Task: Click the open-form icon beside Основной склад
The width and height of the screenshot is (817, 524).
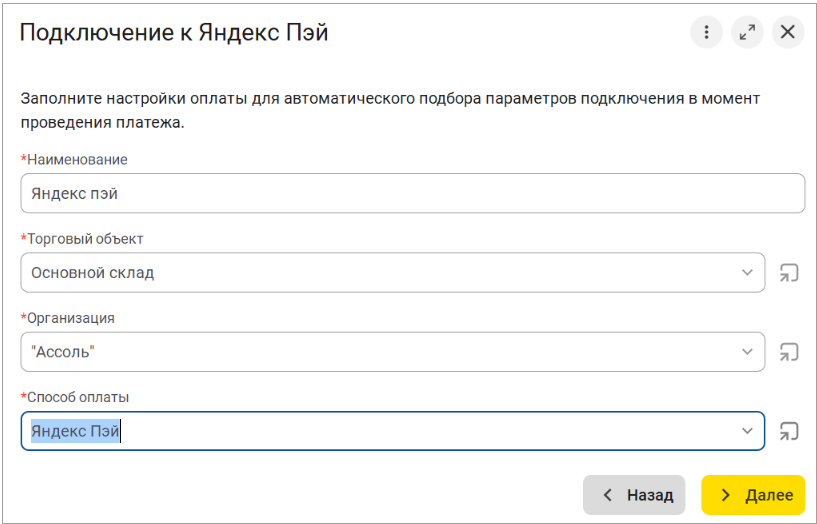Action: [x=789, y=273]
